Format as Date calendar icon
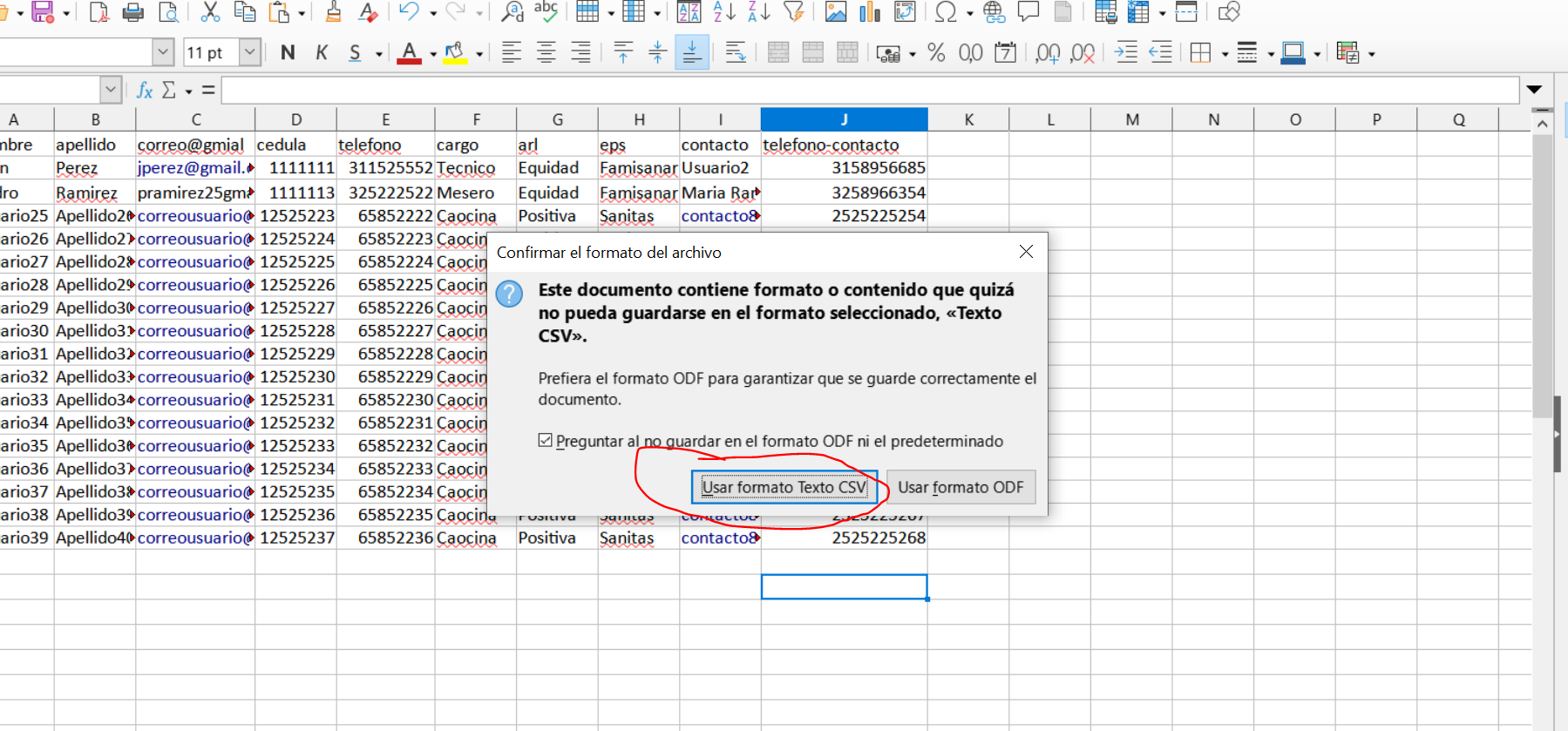Image resolution: width=1568 pixels, height=731 pixels. tap(1005, 53)
